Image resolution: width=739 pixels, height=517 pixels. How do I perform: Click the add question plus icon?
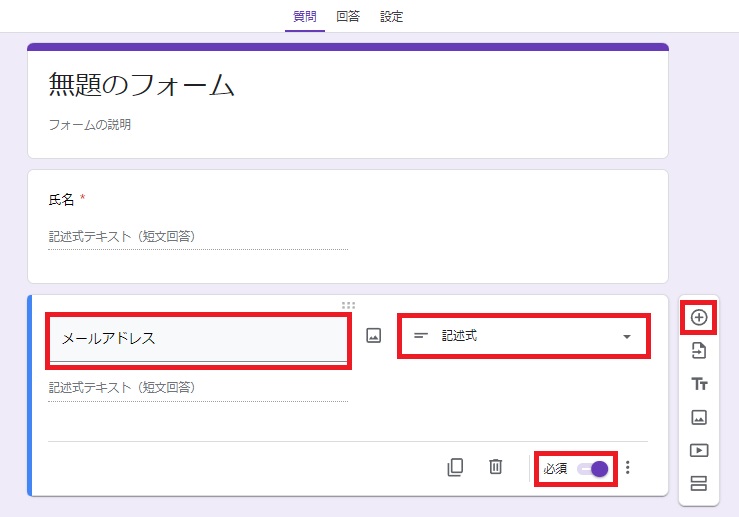click(x=698, y=317)
